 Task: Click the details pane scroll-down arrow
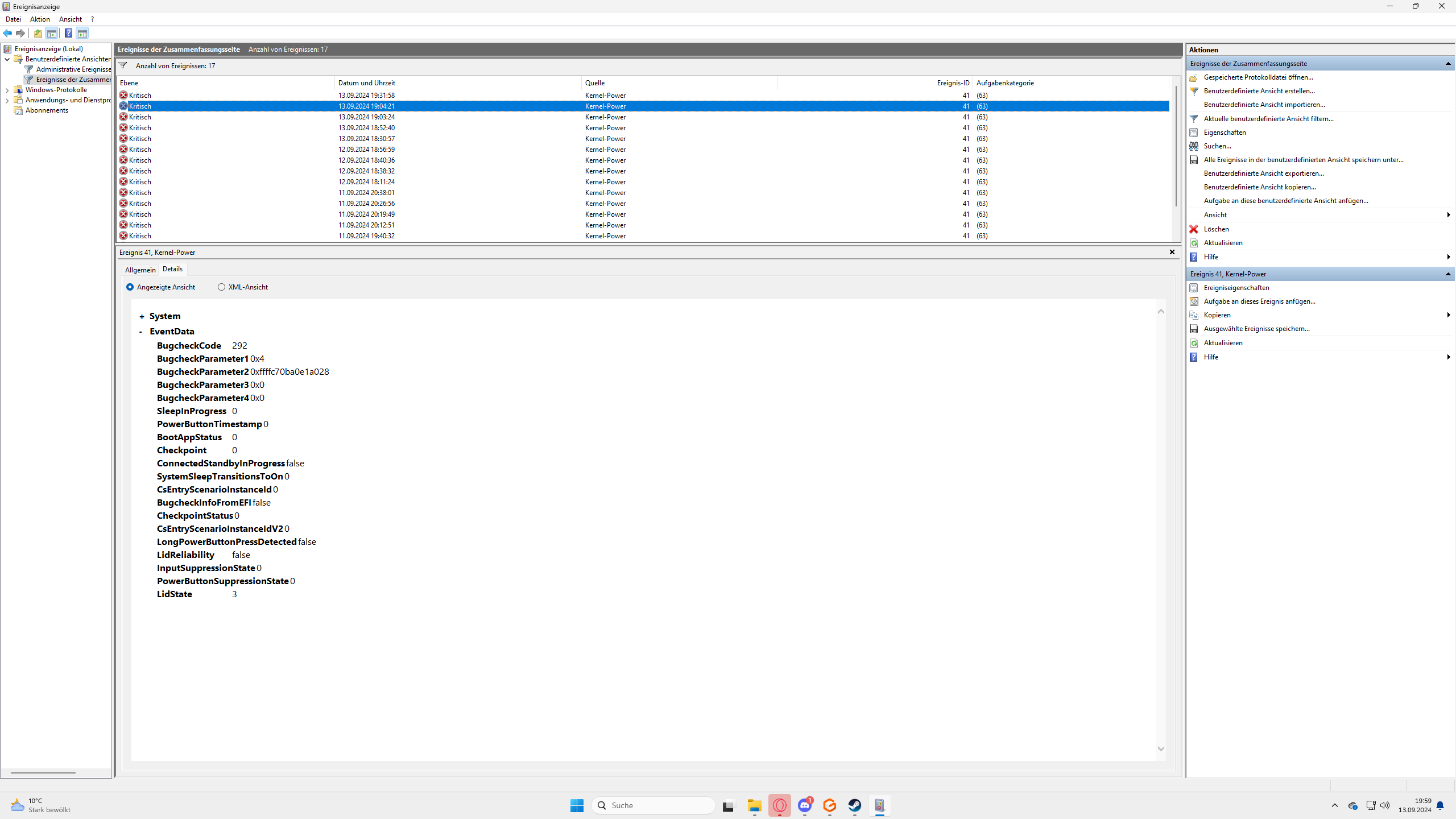(1161, 748)
